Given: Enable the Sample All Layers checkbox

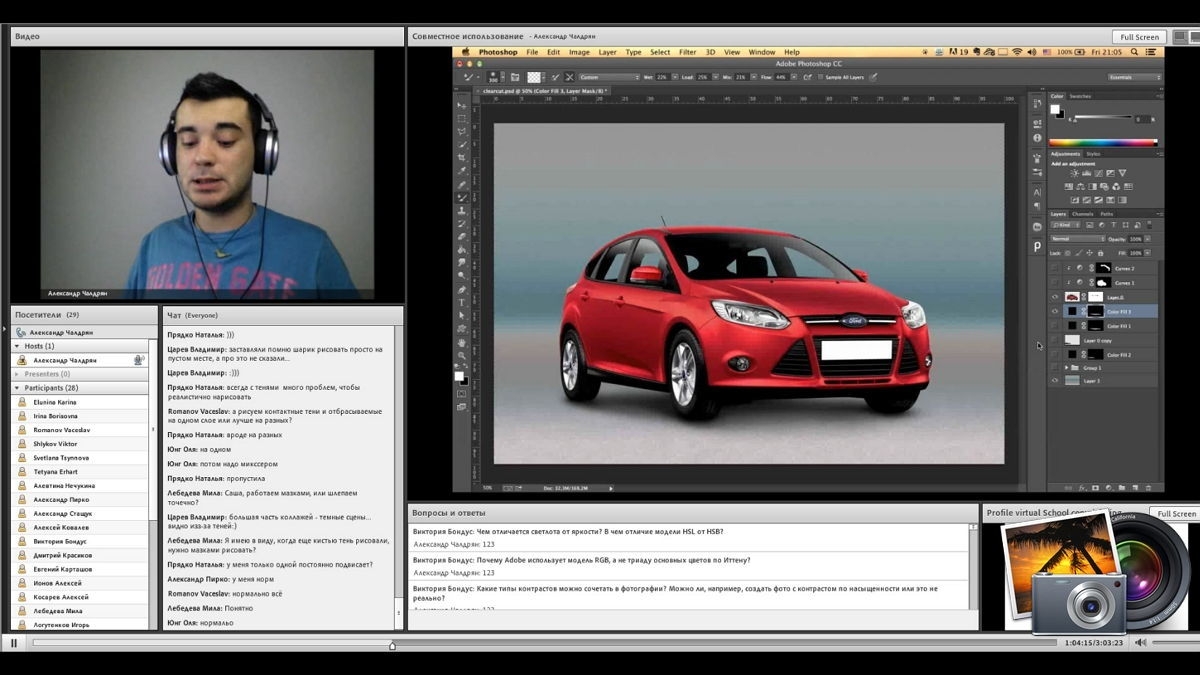Looking at the screenshot, I should 820,77.
